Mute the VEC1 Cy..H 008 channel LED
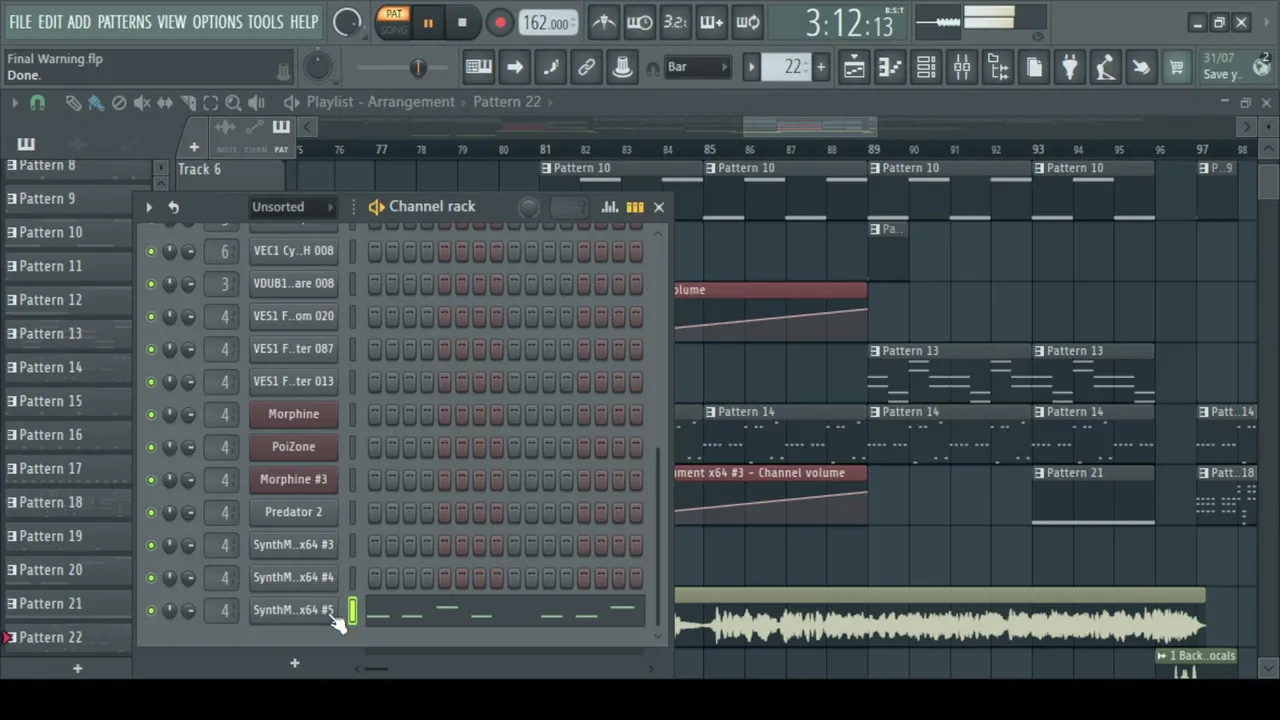 [151, 252]
